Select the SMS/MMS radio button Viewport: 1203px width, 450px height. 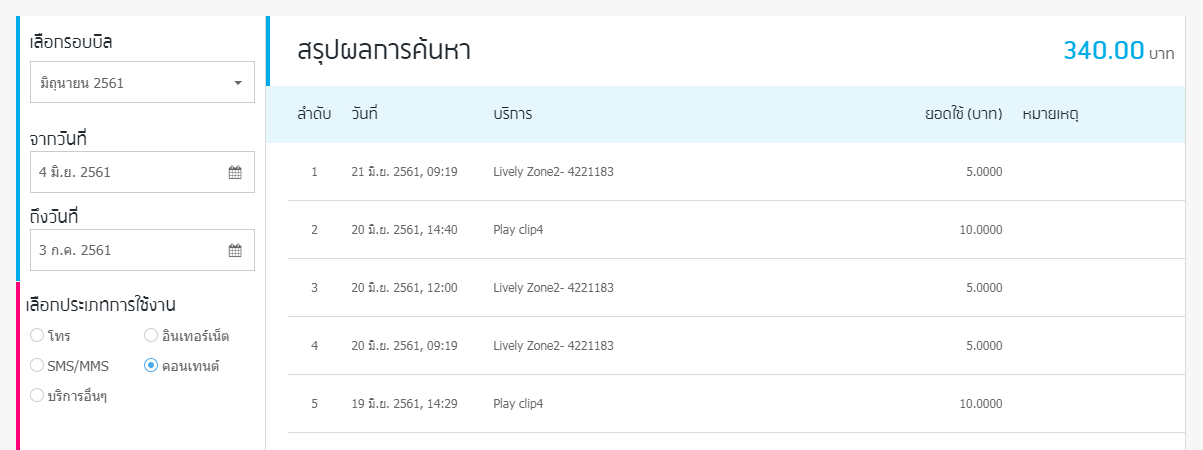pos(37,365)
